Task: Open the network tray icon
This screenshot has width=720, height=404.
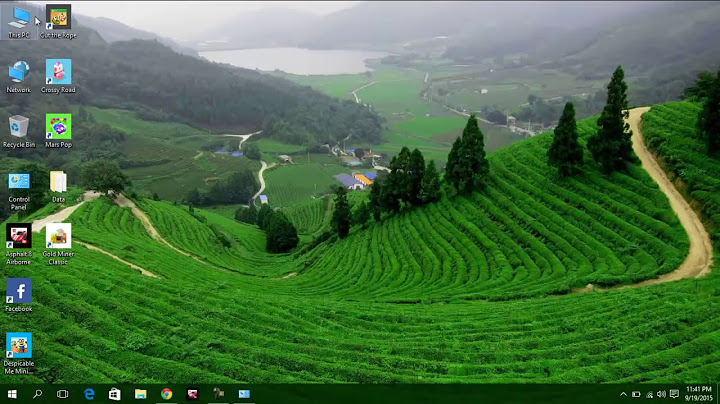Action: (x=649, y=394)
